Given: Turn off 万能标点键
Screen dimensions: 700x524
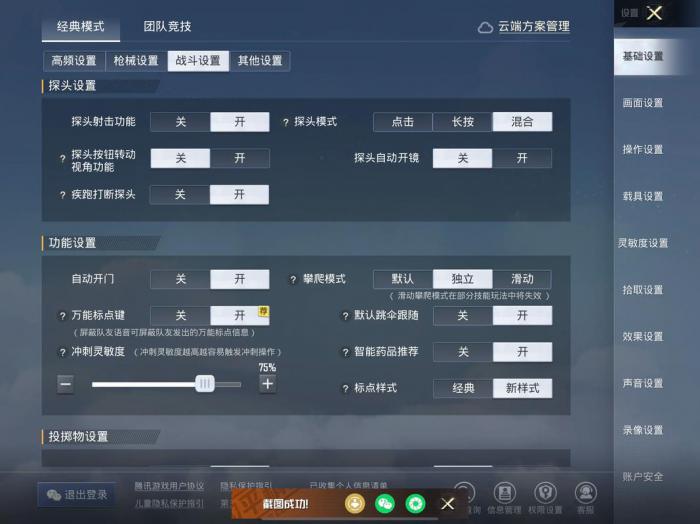Looking at the screenshot, I should click(x=180, y=316).
